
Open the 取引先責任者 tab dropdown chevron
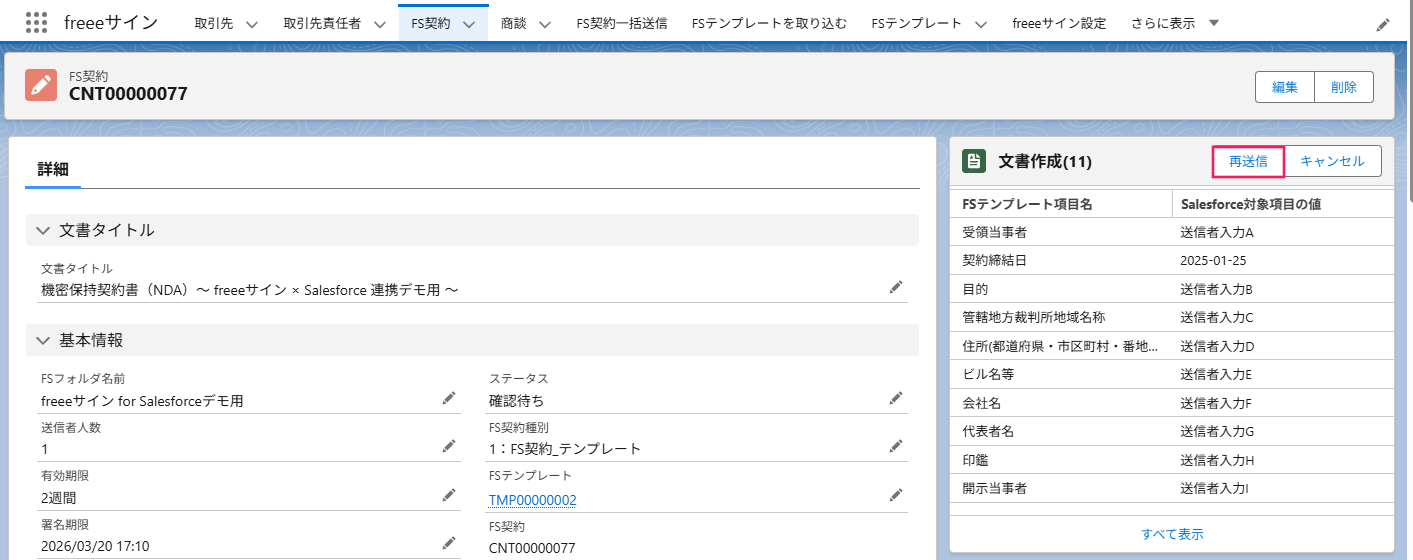coord(379,24)
